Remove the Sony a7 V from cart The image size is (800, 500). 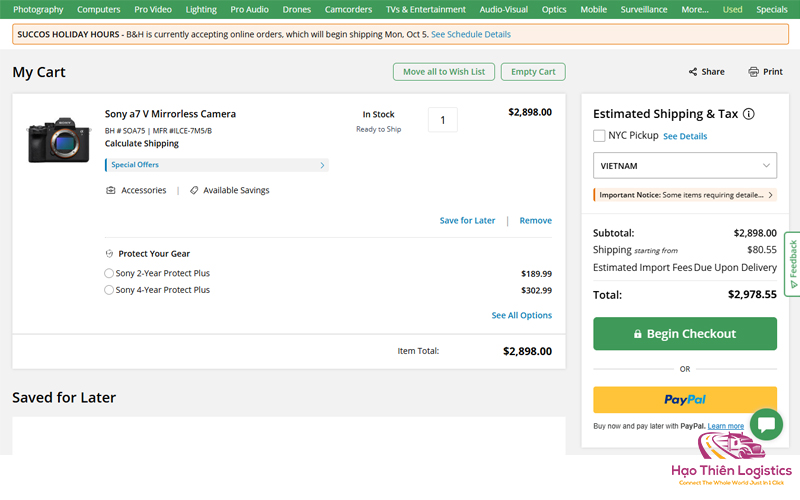coord(535,220)
